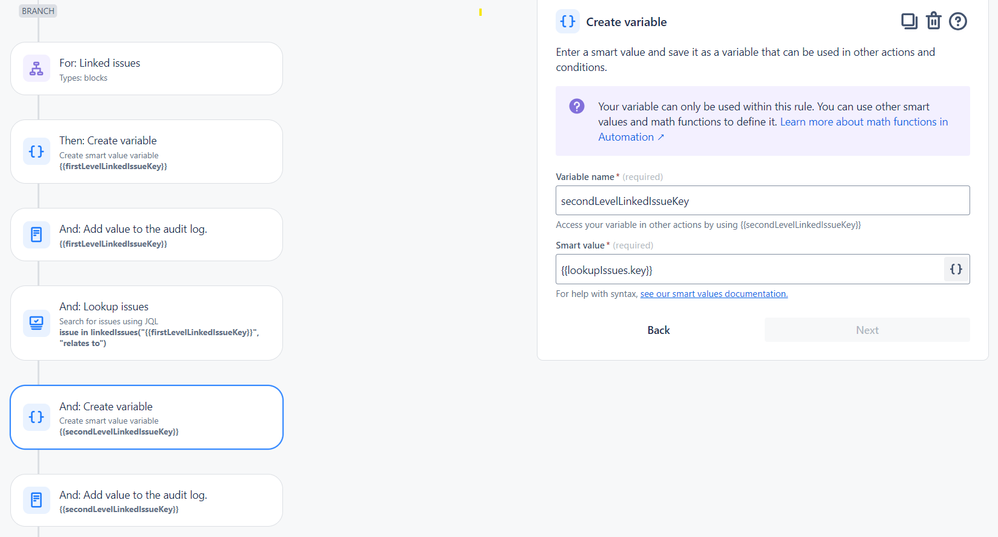The image size is (998, 537).
Task: Open last Add value to audit log step
Action: tap(146, 500)
